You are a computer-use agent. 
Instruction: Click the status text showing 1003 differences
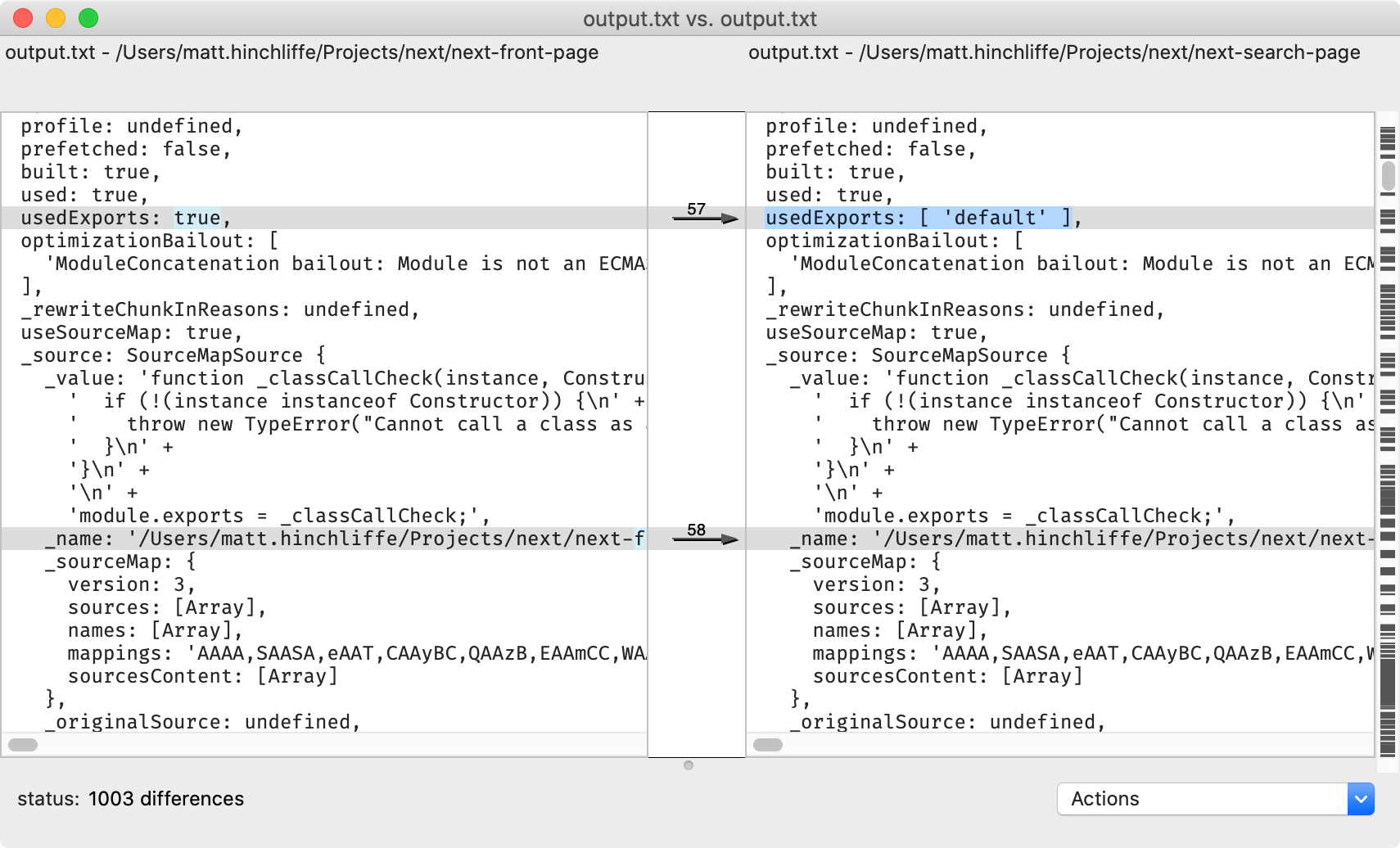coord(131,799)
